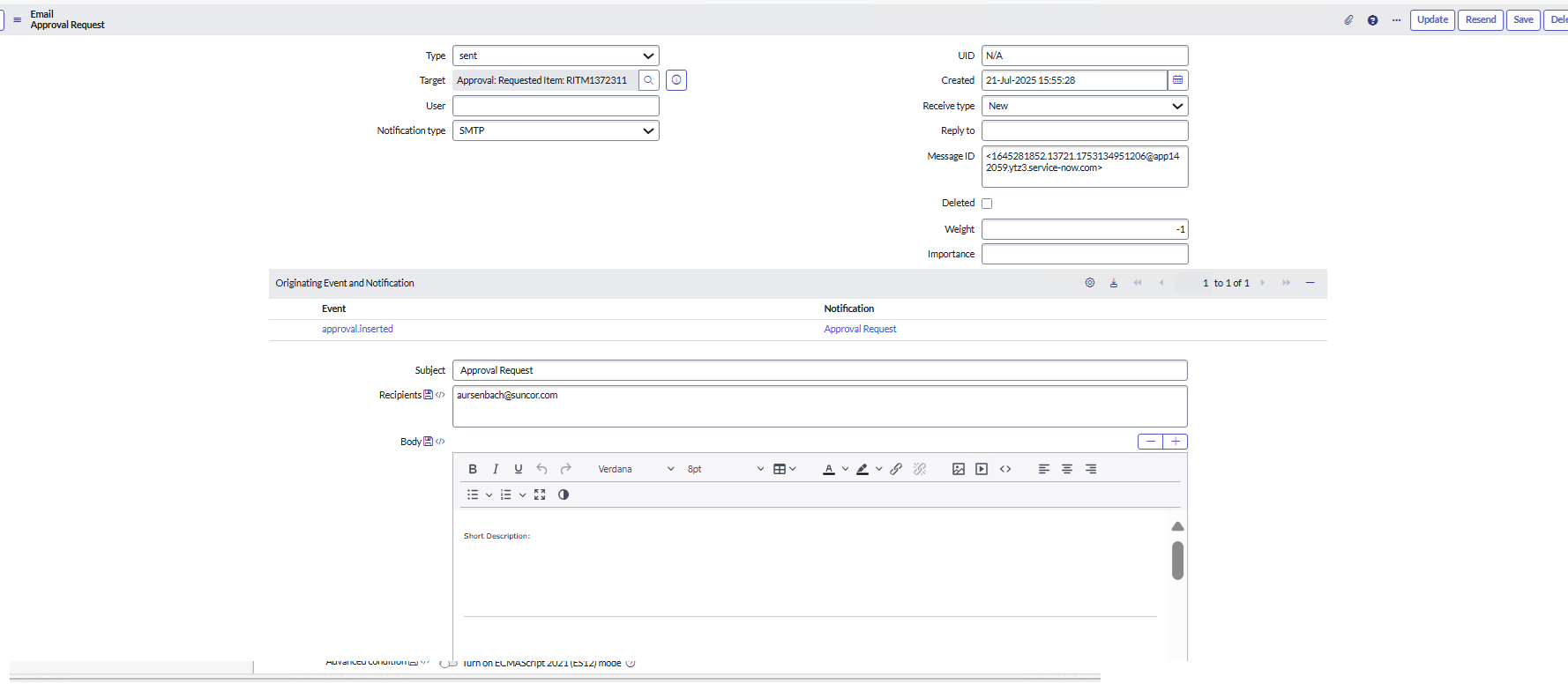
Task: Open the Receive type dropdown
Action: pyautogui.click(x=1085, y=106)
